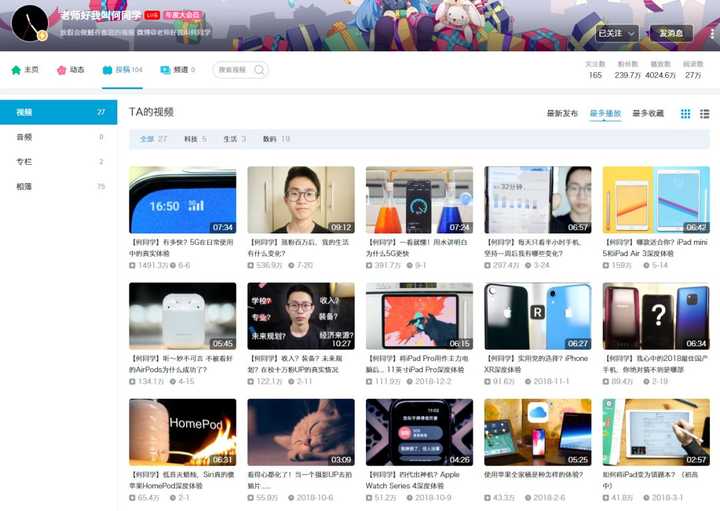Viewport: 720px width, 511px height.
Task: Open the 粉丝数 239.7万 followers count
Action: 627,70
